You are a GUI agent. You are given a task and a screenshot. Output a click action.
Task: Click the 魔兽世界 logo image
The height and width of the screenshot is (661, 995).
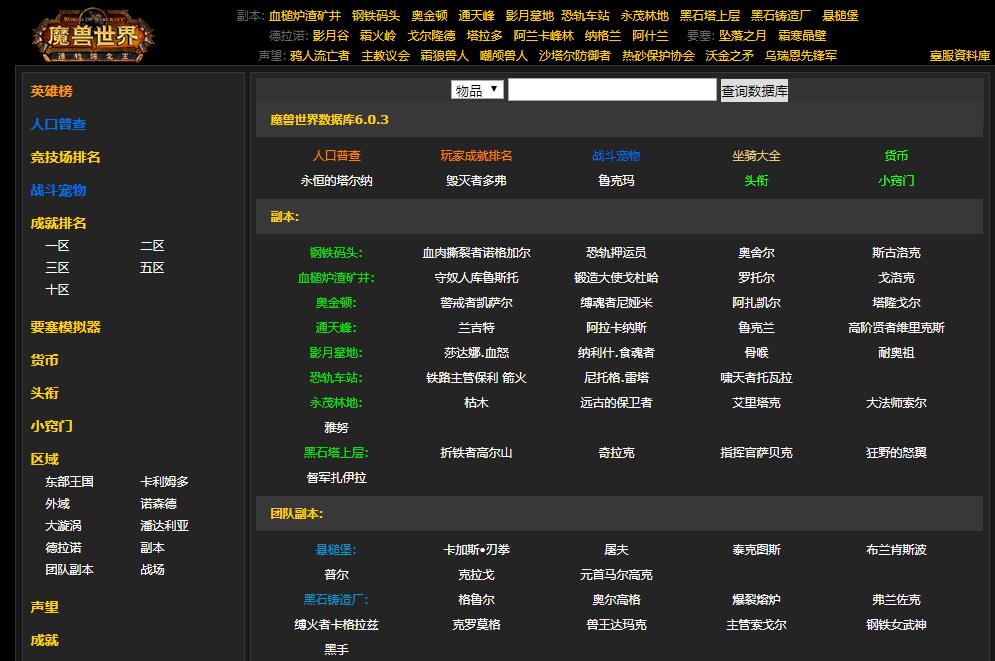pyautogui.click(x=93, y=35)
